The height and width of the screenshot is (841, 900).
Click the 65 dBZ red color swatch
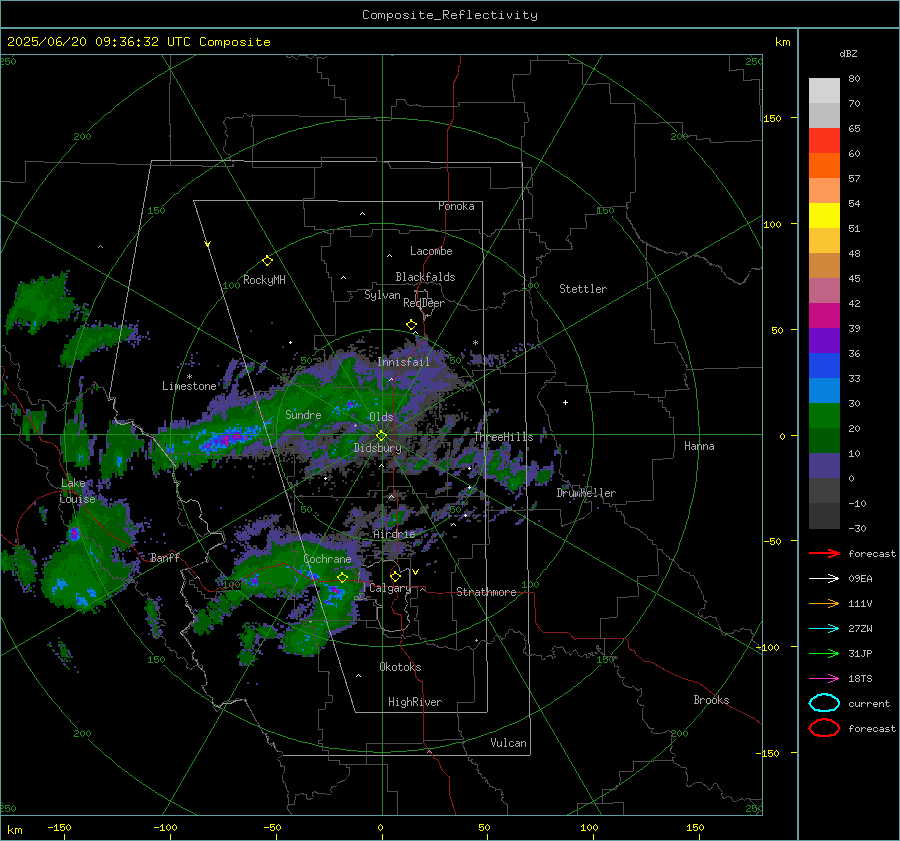pos(824,140)
